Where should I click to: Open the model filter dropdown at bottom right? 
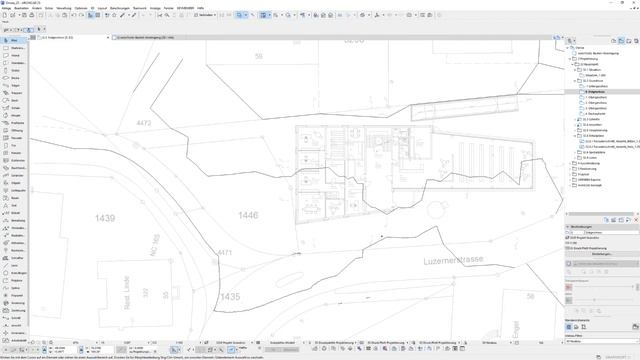602,341
